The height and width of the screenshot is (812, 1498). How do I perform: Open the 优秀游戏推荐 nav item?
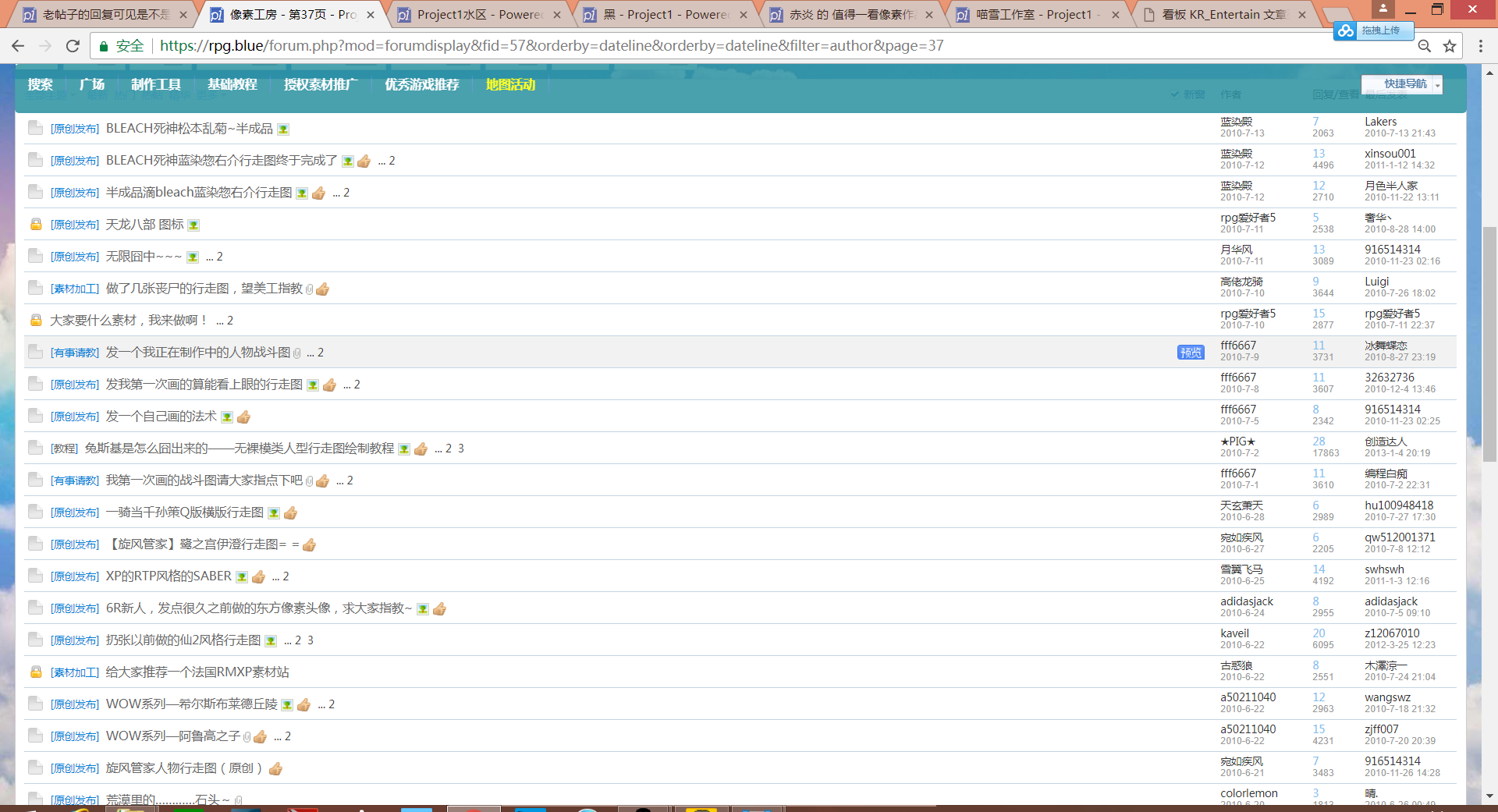pos(422,84)
